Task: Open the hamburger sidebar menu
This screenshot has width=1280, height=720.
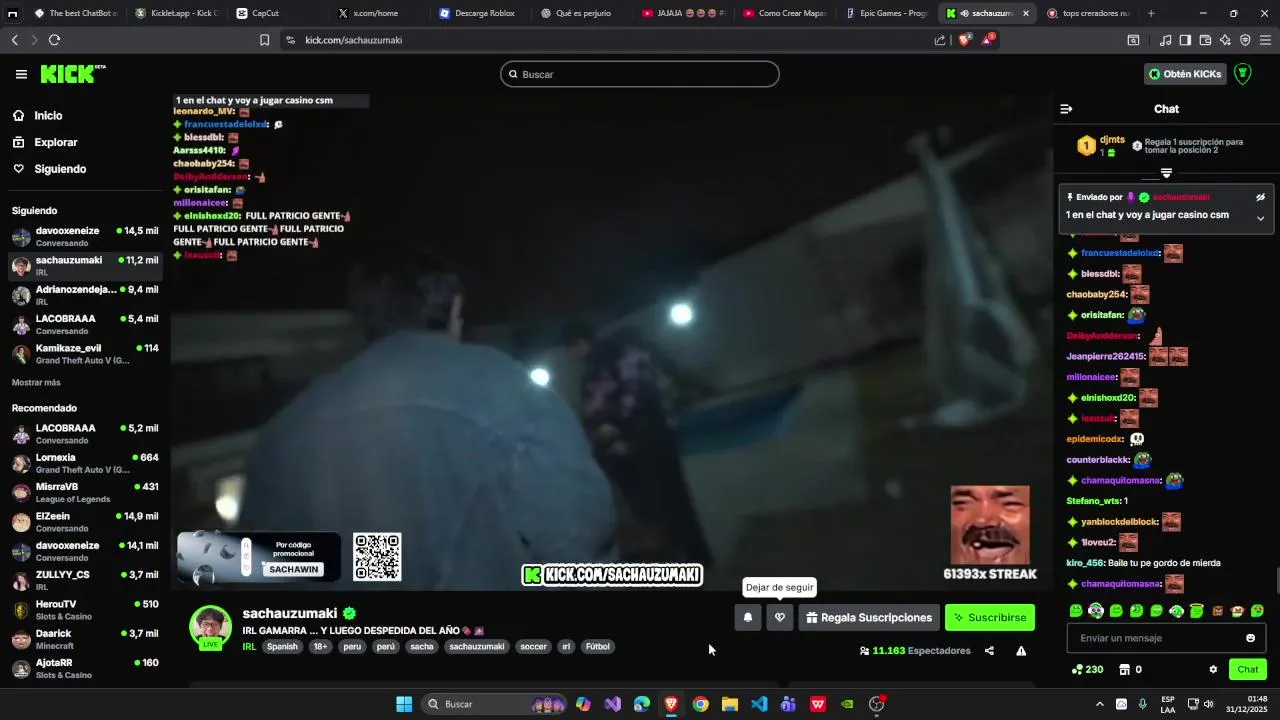Action: tap(21, 74)
